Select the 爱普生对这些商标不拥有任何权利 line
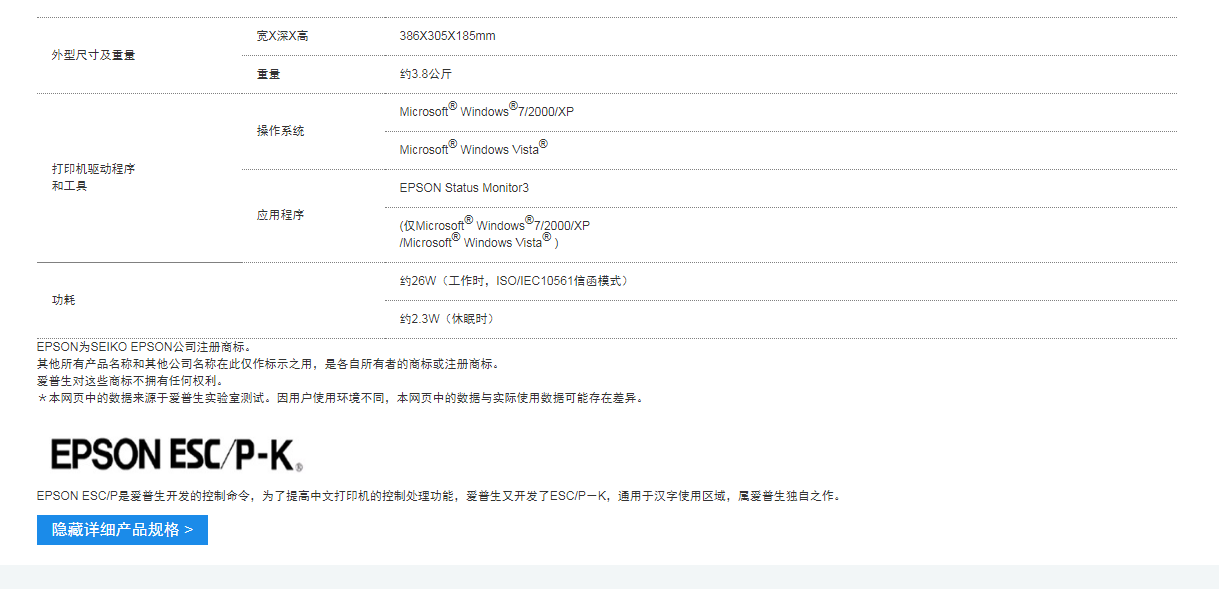Image resolution: width=1219 pixels, height=589 pixels. pos(131,381)
